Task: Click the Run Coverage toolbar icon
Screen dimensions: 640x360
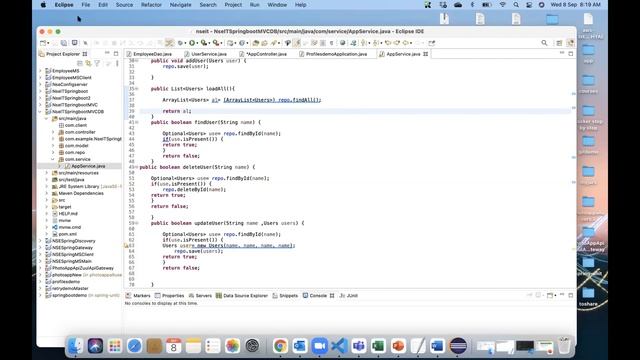Action: [x=204, y=43]
